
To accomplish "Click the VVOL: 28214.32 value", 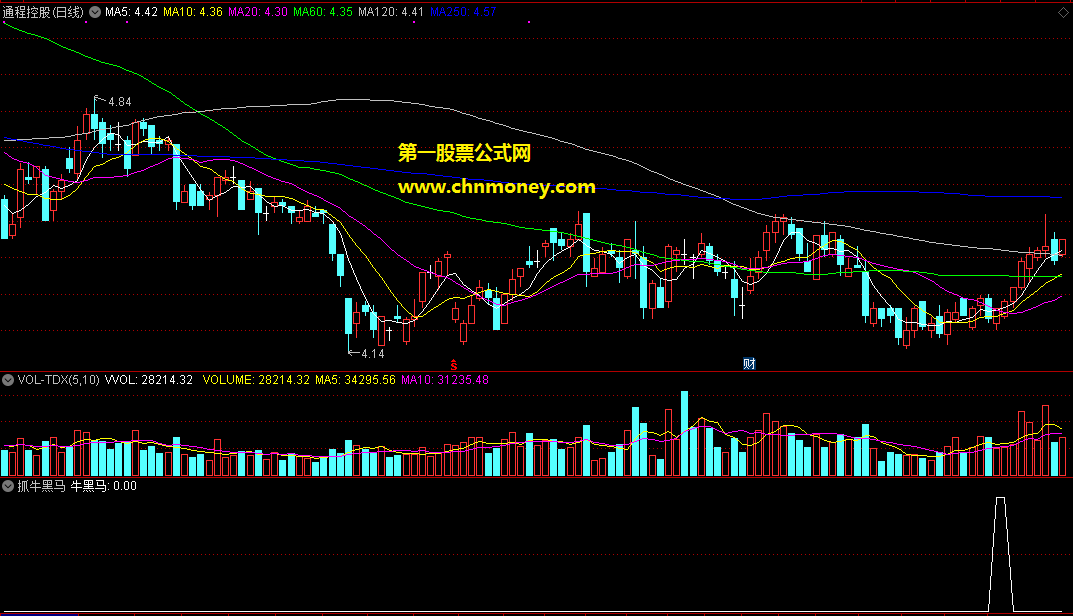I will tap(148, 380).
